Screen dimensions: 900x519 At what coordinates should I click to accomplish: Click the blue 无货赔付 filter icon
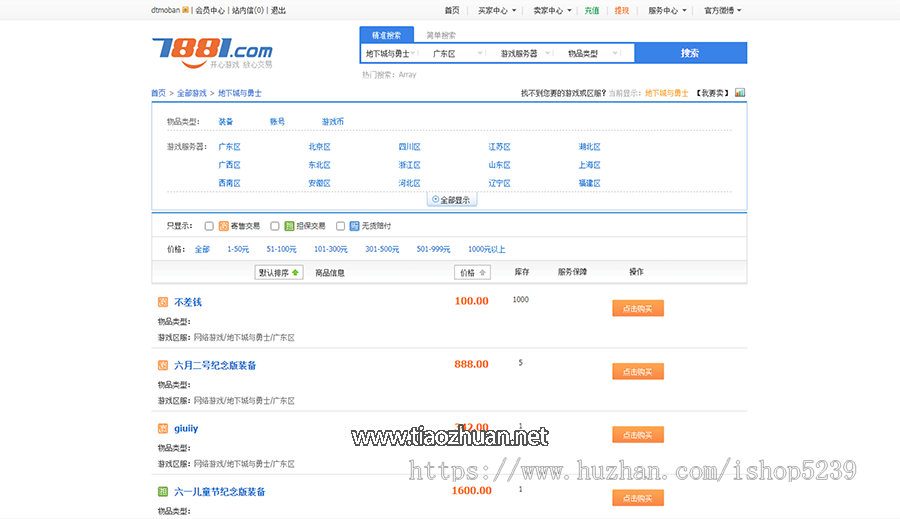pyautogui.click(x=354, y=226)
